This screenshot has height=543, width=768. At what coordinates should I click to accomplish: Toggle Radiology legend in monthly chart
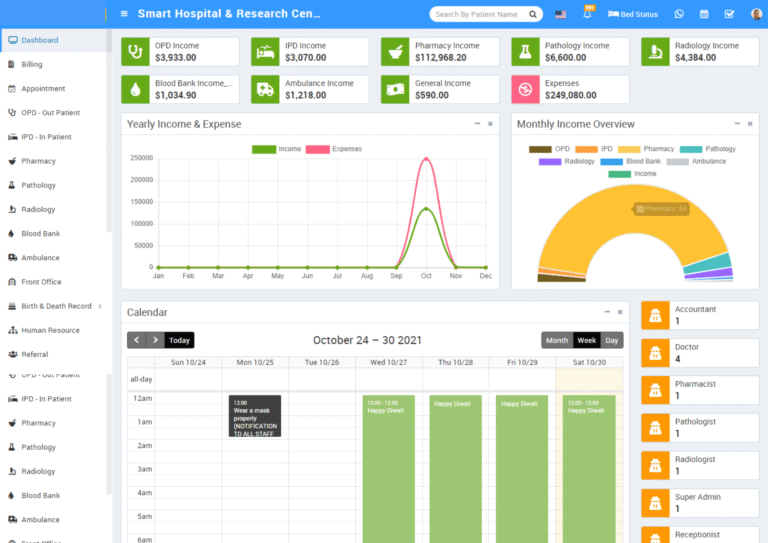[567, 162]
